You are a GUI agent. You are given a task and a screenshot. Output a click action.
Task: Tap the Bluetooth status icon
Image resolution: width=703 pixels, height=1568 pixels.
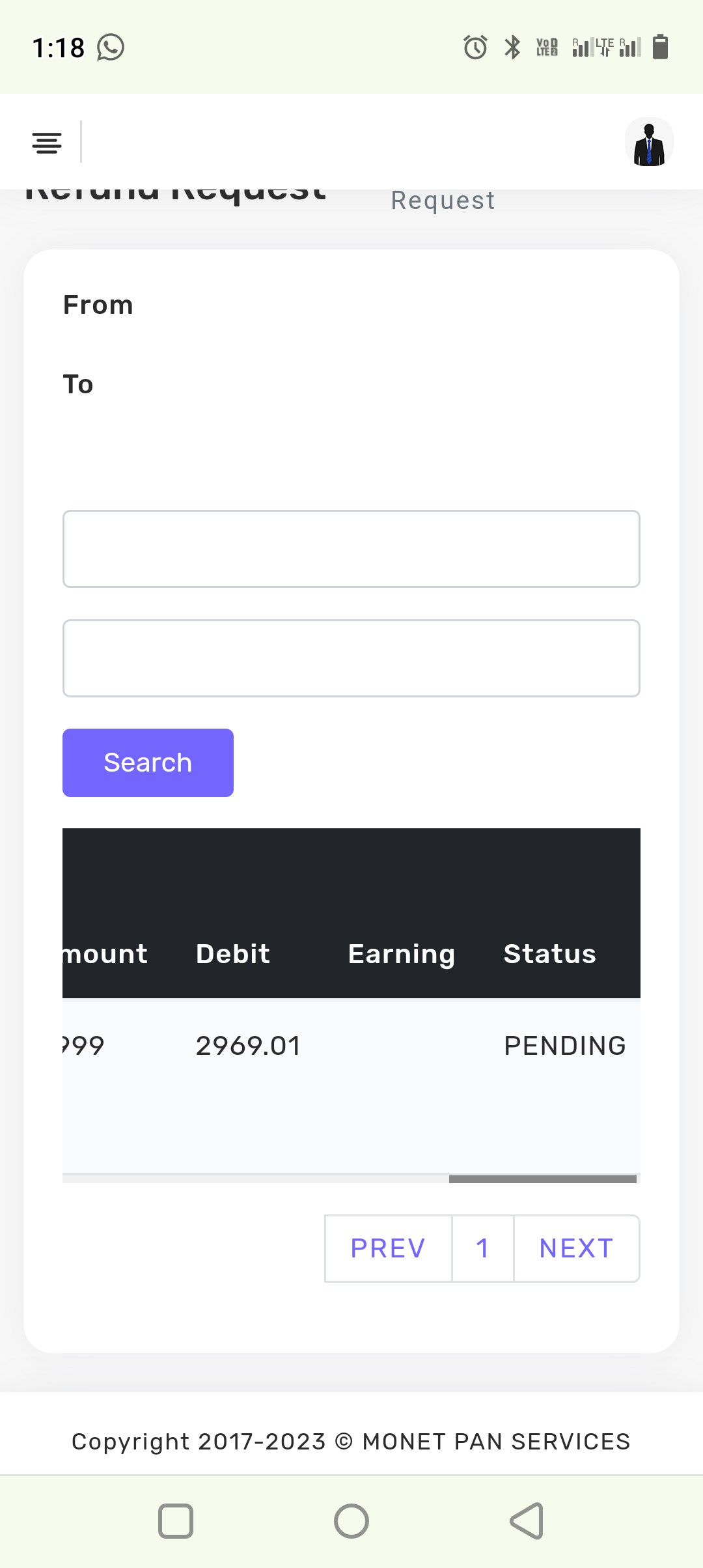[513, 48]
